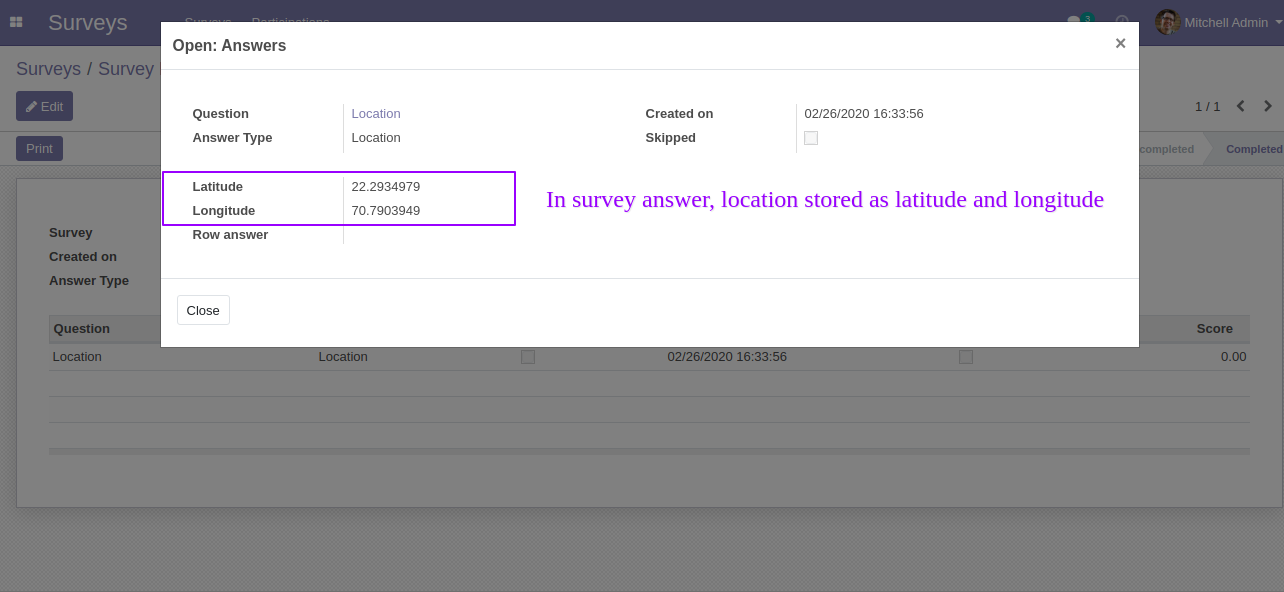Screen dimensions: 1284x592
Task: Expand the Mitchell Admin user menu
Action: 1226,22
